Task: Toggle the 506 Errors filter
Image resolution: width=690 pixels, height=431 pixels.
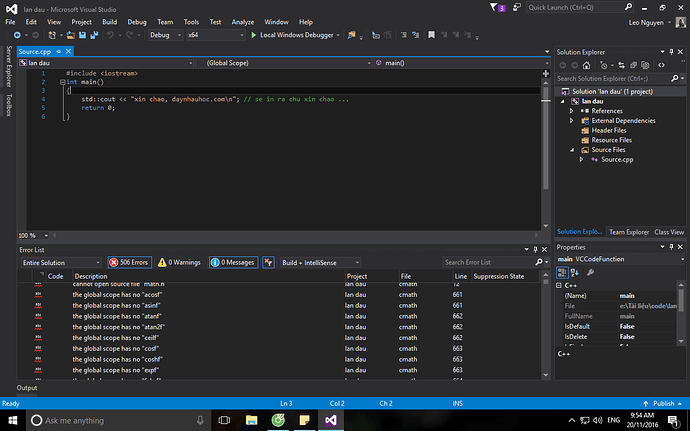Action: (x=129, y=262)
